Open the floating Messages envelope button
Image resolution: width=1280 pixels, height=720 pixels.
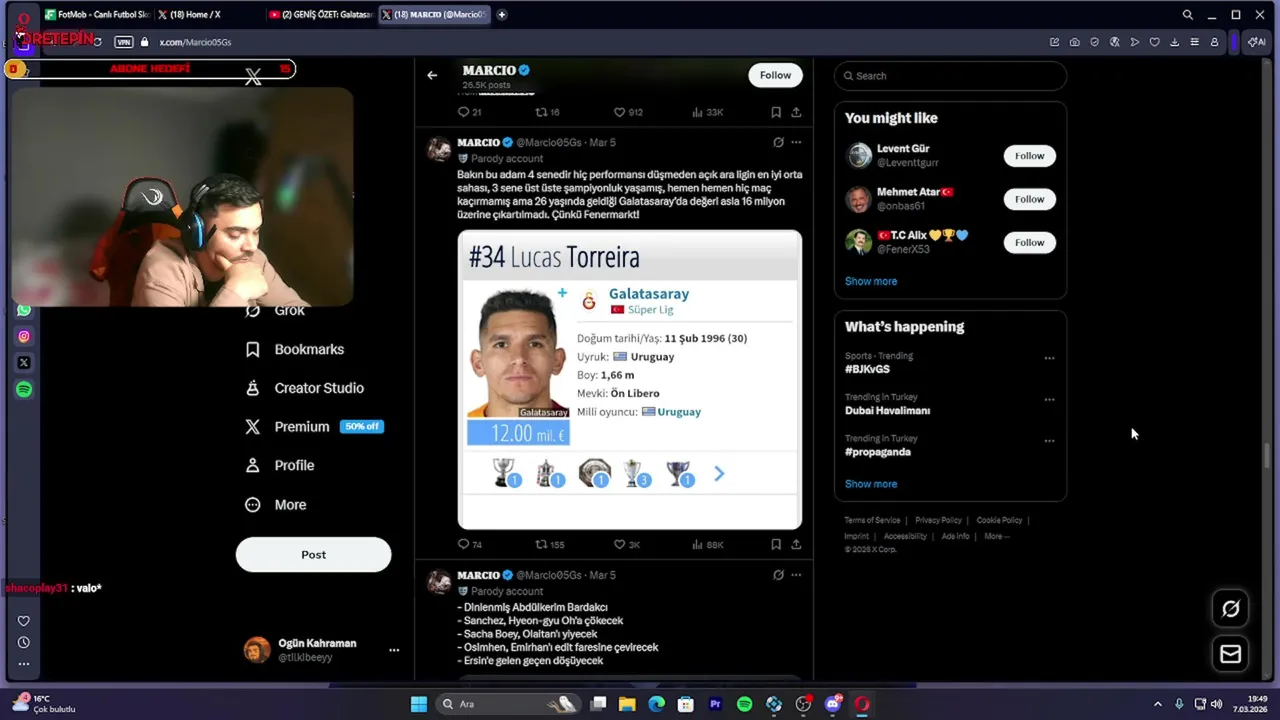click(x=1231, y=654)
